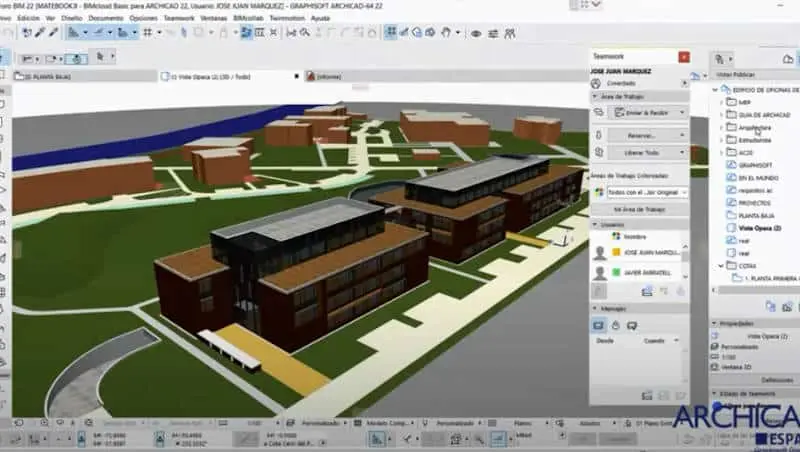
Task: Click the Enviar & Recibir button
Action: click(648, 113)
